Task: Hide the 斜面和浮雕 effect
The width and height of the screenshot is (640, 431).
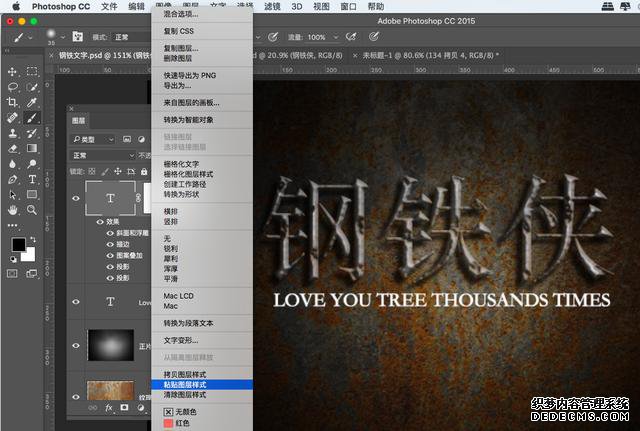Action: click(x=110, y=233)
